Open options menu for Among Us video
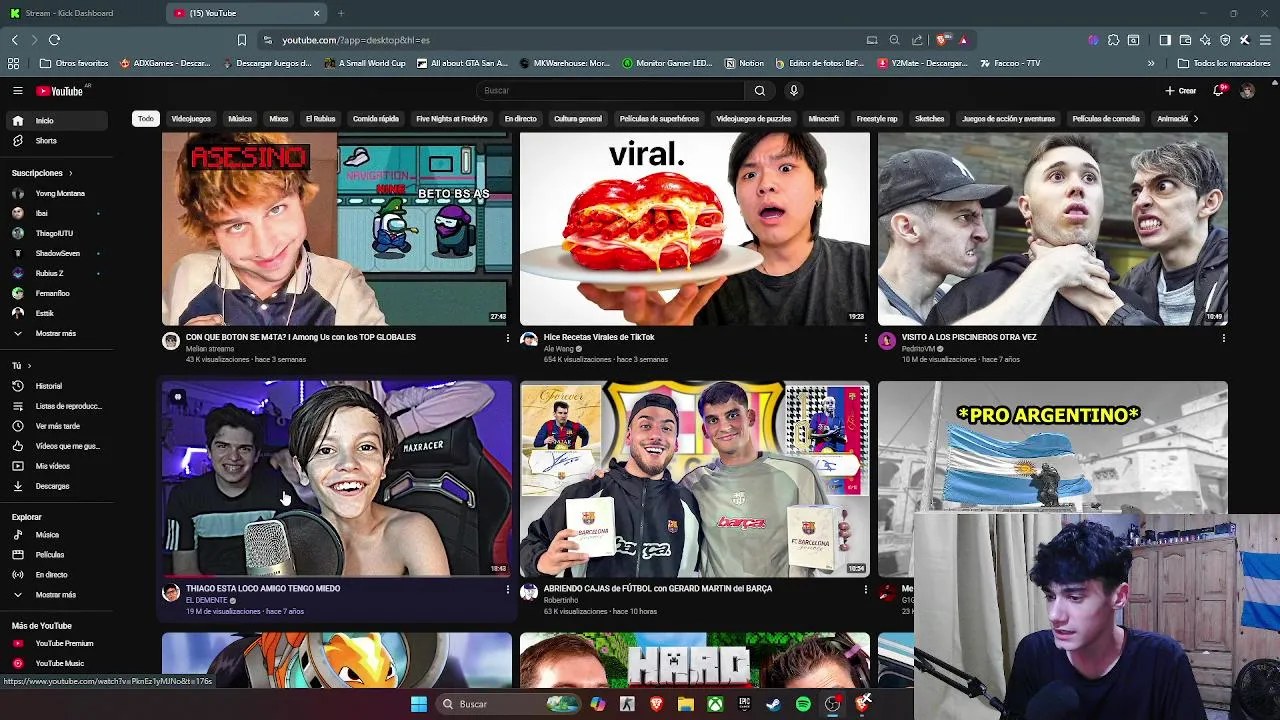Screen dimensions: 1280x720 [507, 338]
